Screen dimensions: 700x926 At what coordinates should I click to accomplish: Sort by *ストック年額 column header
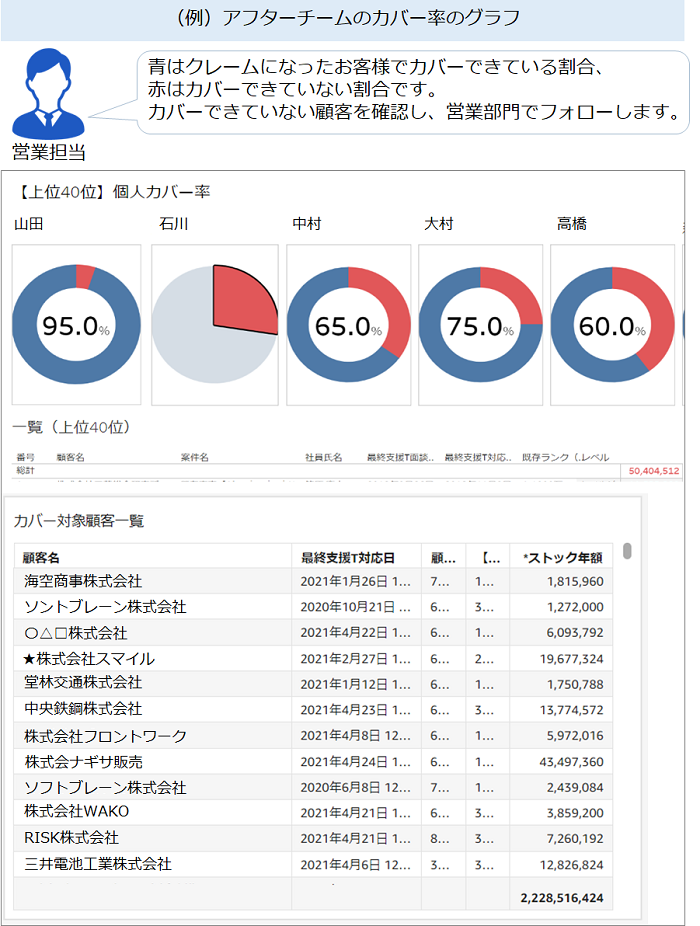point(563,557)
